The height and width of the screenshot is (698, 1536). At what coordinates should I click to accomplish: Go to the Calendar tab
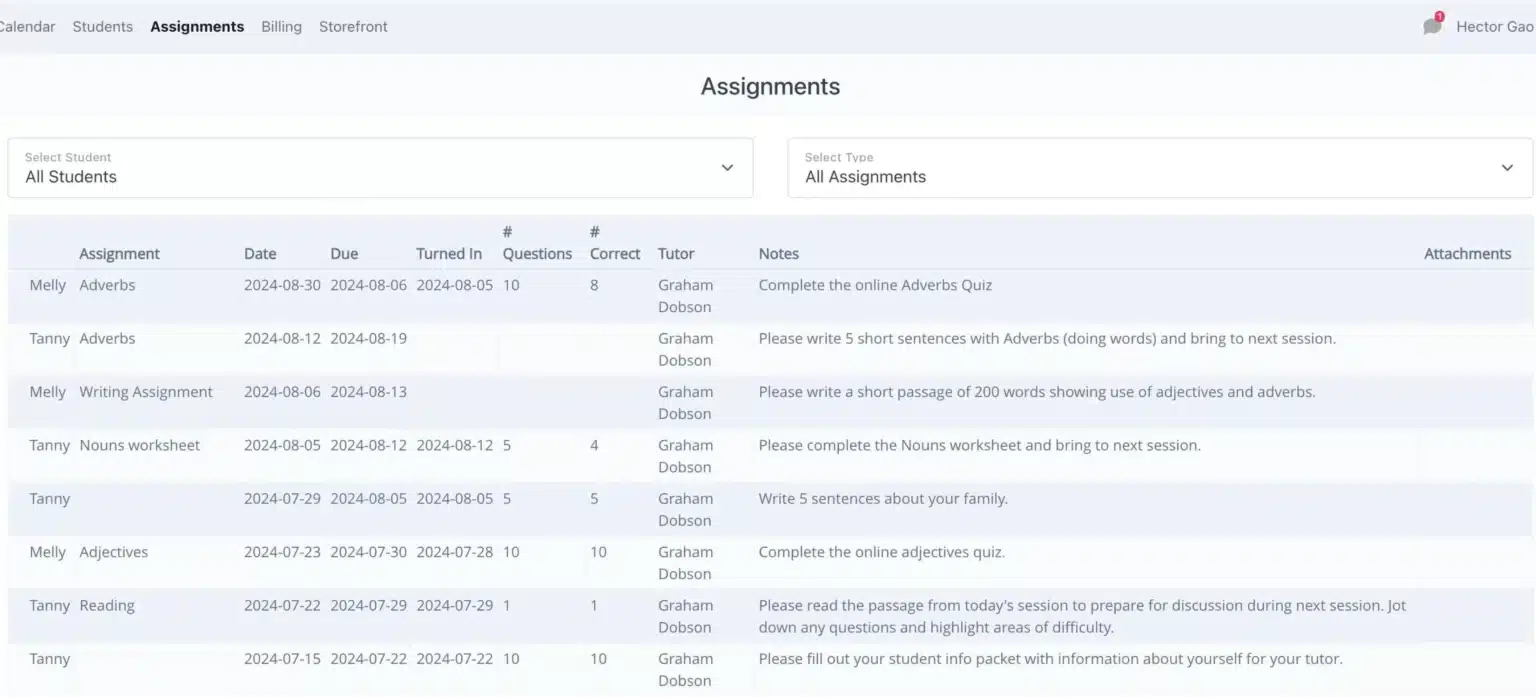pyautogui.click(x=26, y=27)
